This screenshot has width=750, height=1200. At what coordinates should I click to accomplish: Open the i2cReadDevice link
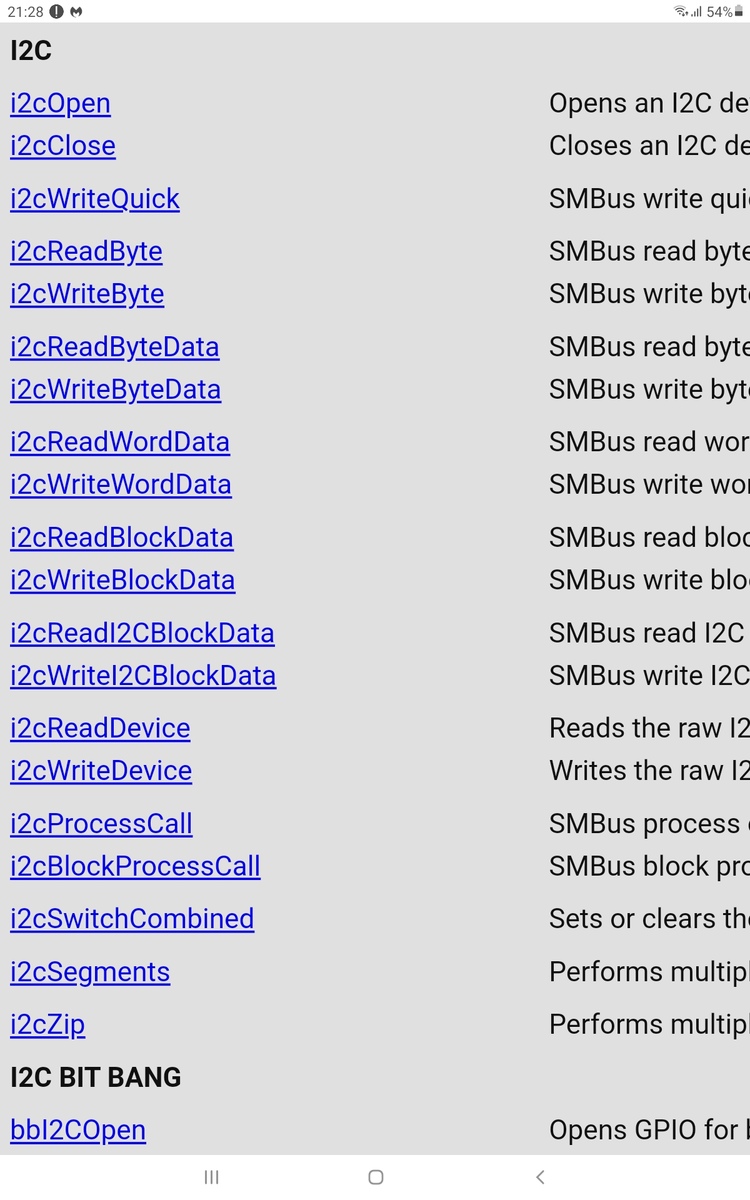pos(100,728)
